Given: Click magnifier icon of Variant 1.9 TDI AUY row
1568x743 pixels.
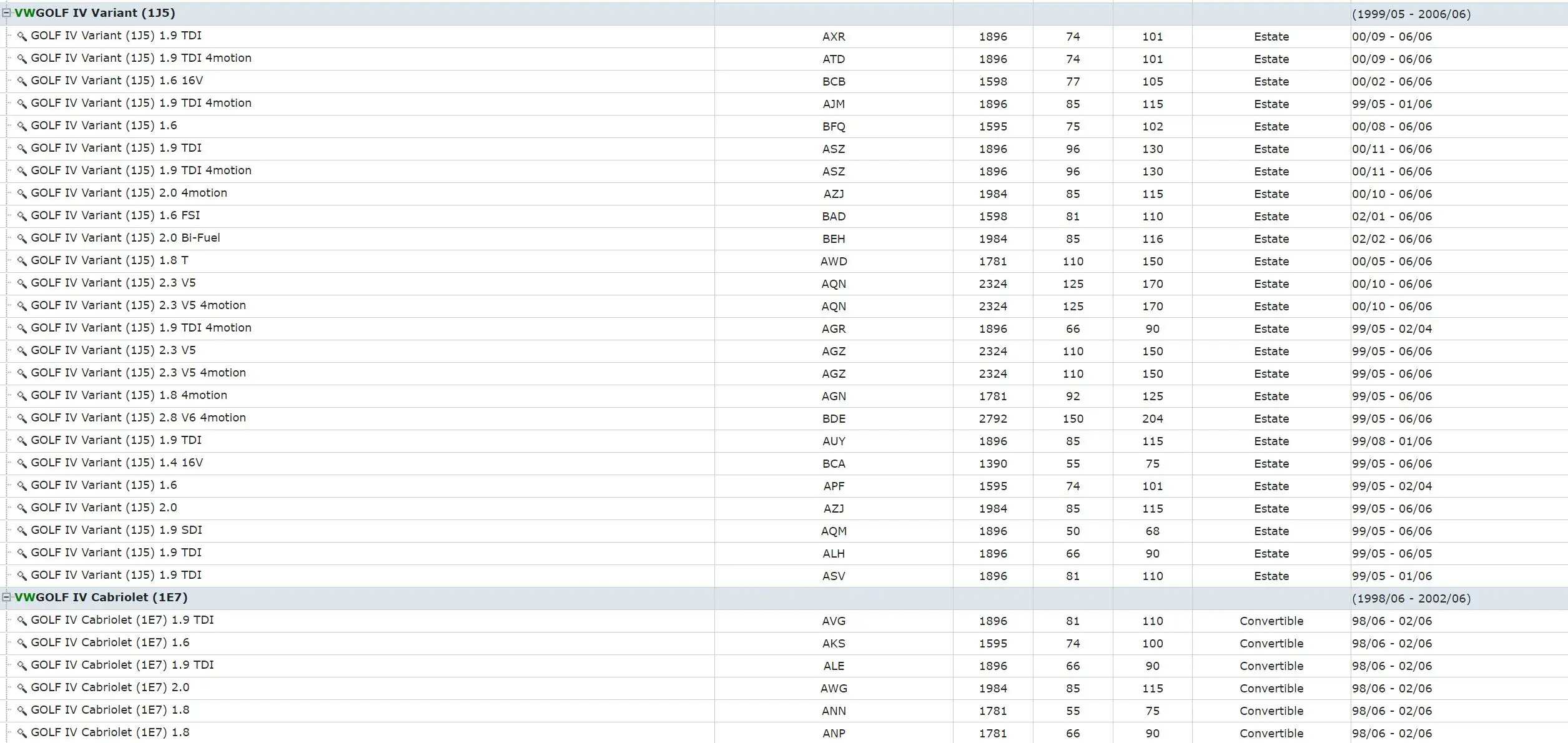Looking at the screenshot, I should [22, 441].
